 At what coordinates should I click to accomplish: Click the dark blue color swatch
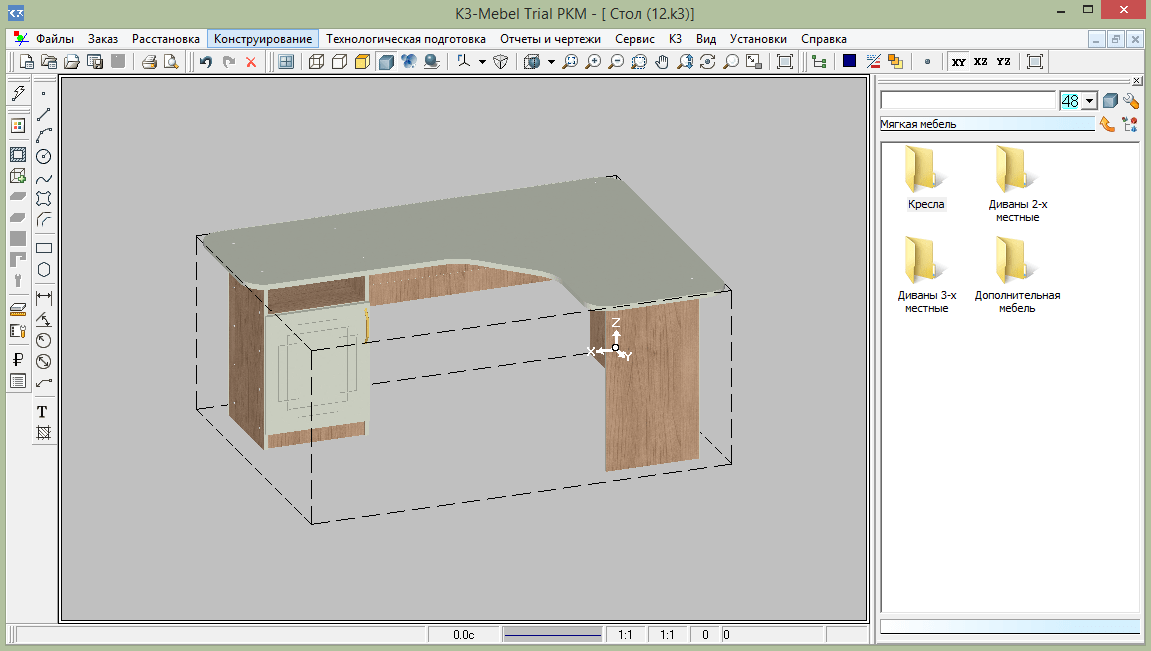[x=849, y=62]
